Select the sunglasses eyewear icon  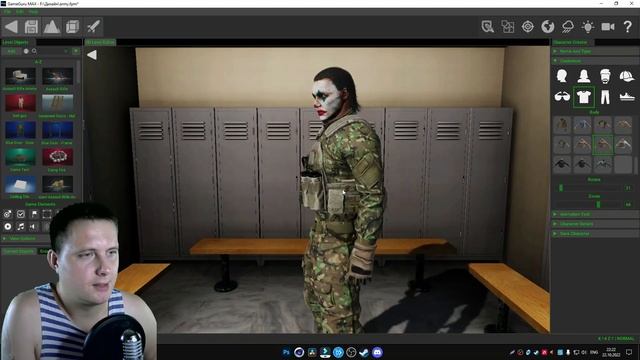coord(562,97)
